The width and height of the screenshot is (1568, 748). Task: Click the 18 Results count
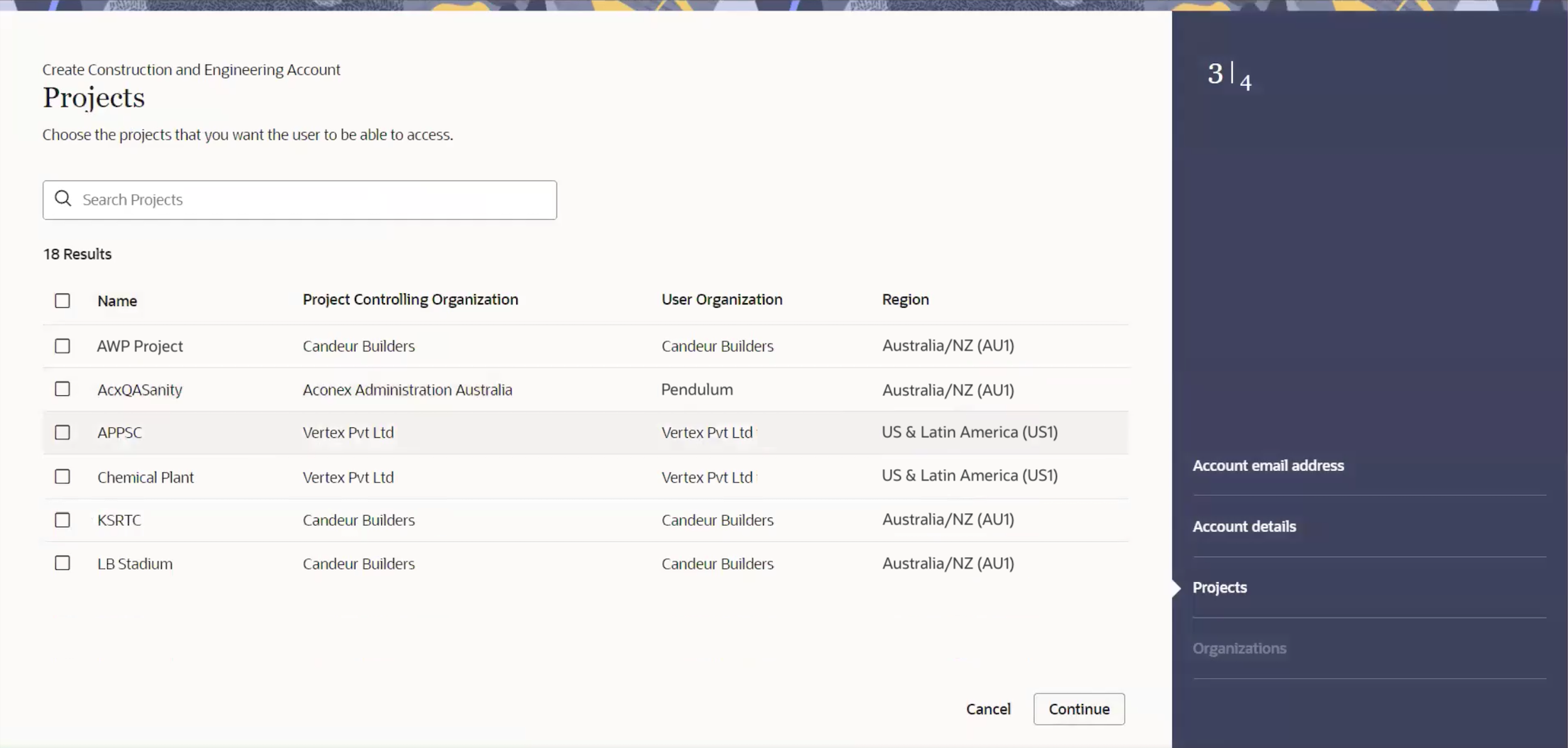77,254
